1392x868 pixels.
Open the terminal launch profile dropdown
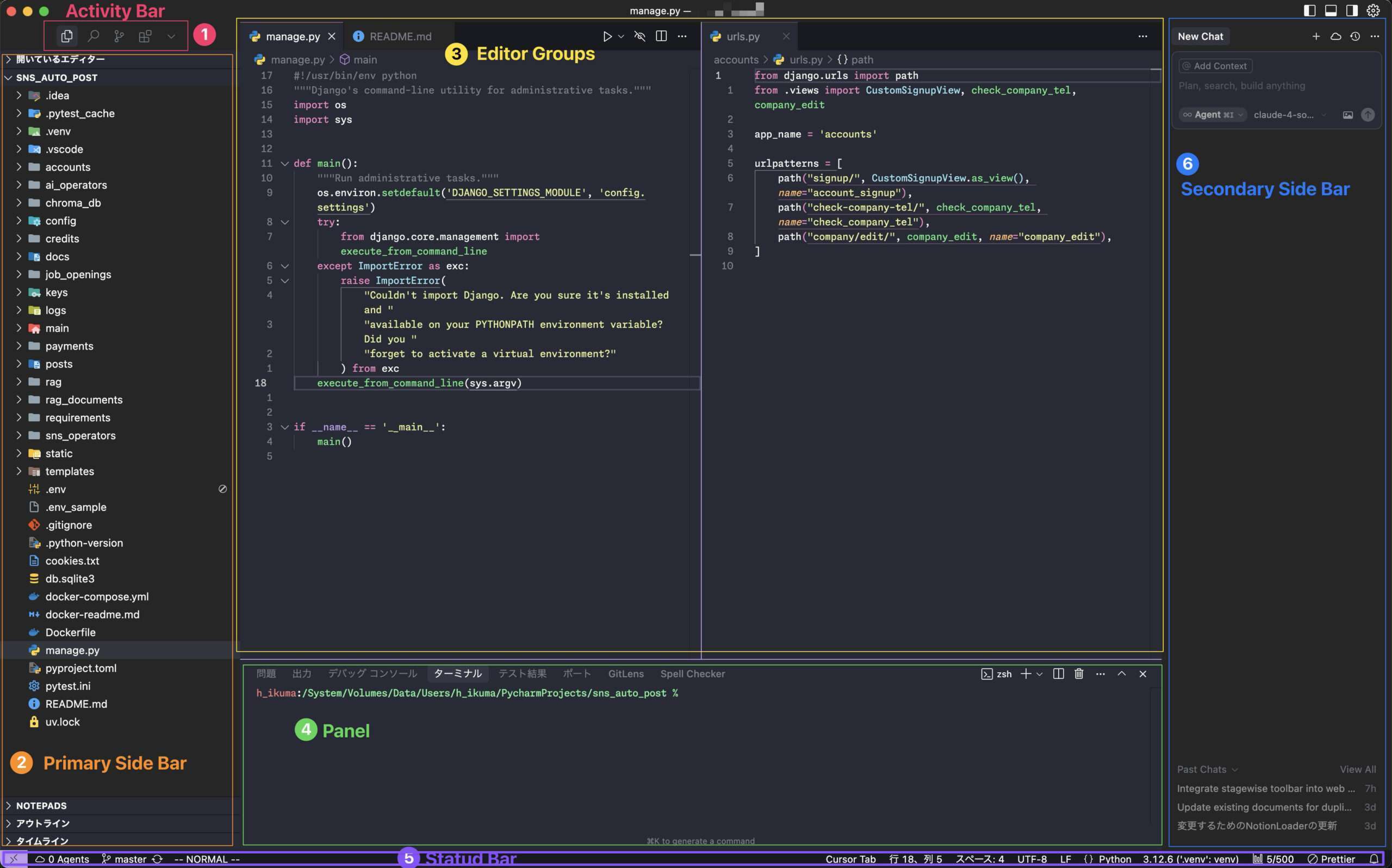(1040, 674)
